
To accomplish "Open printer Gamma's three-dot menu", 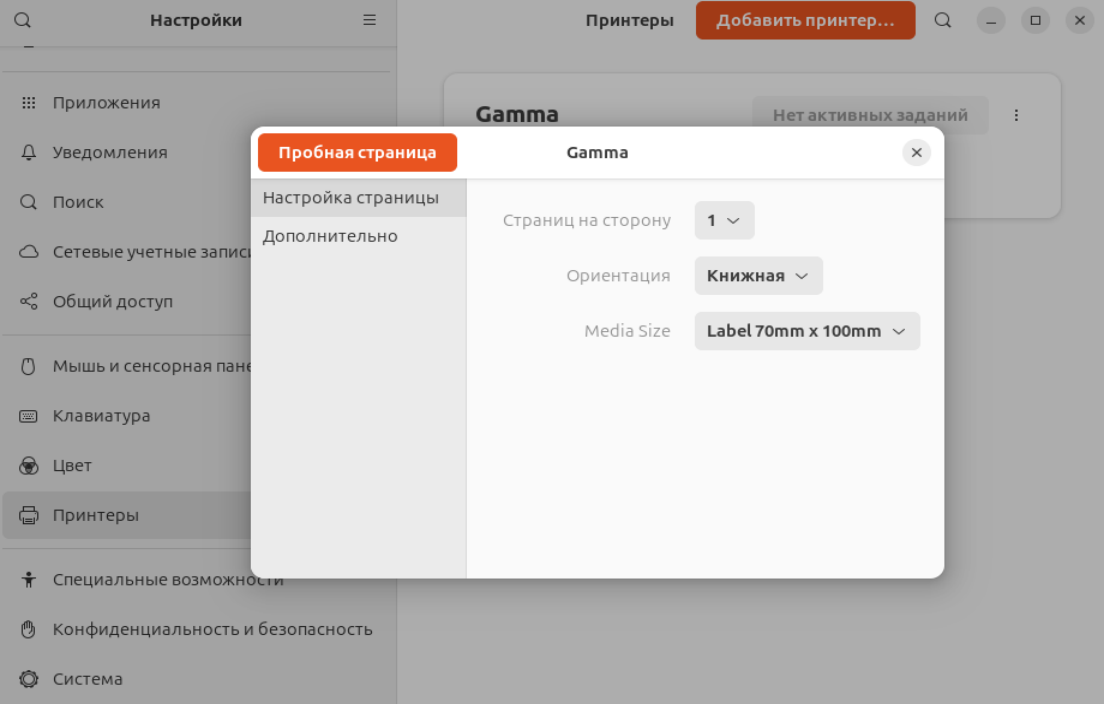I will pyautogui.click(x=1016, y=115).
